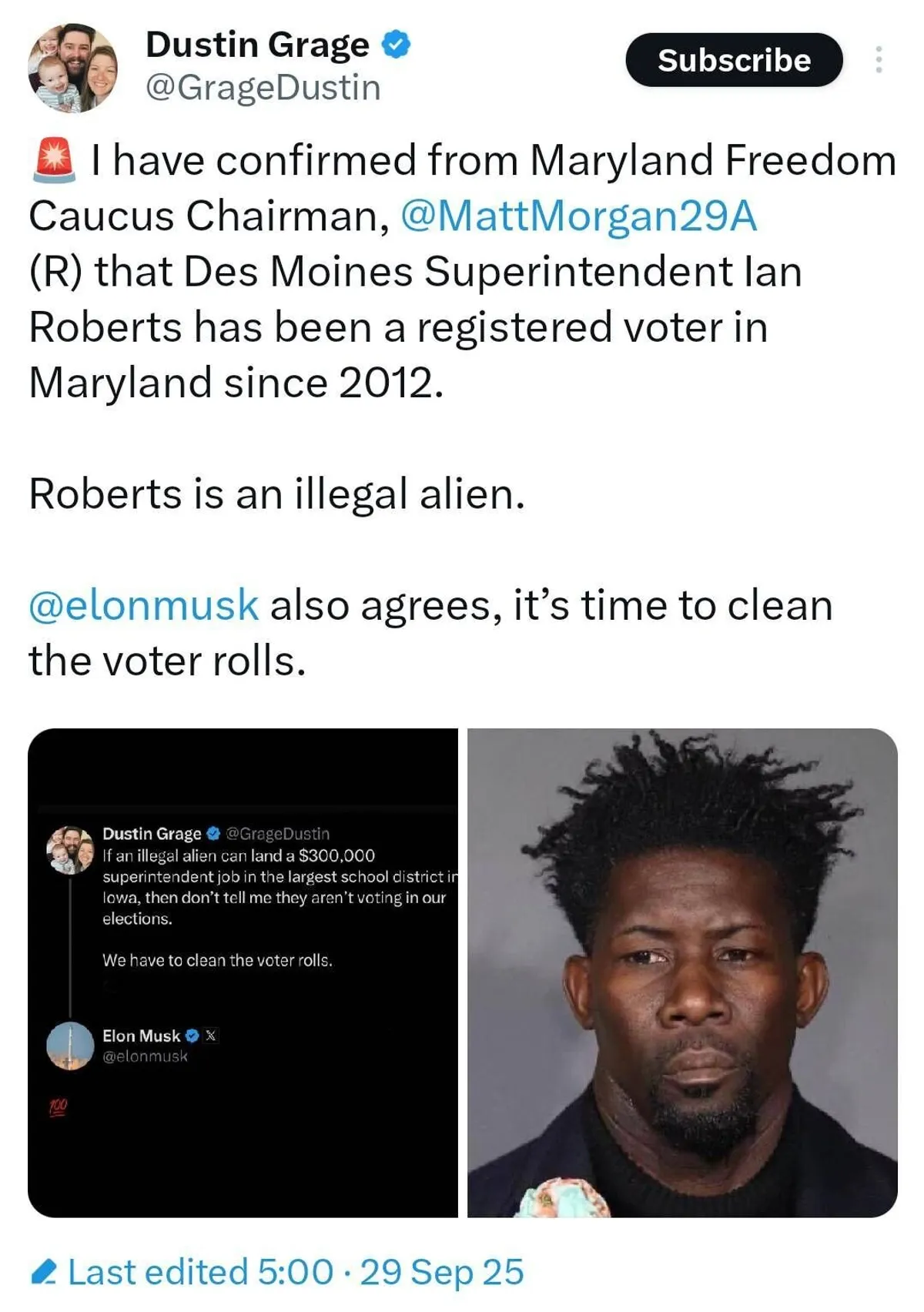The image size is (924, 1312).
Task: Open the three-dot more options menu
Action: click(x=879, y=60)
